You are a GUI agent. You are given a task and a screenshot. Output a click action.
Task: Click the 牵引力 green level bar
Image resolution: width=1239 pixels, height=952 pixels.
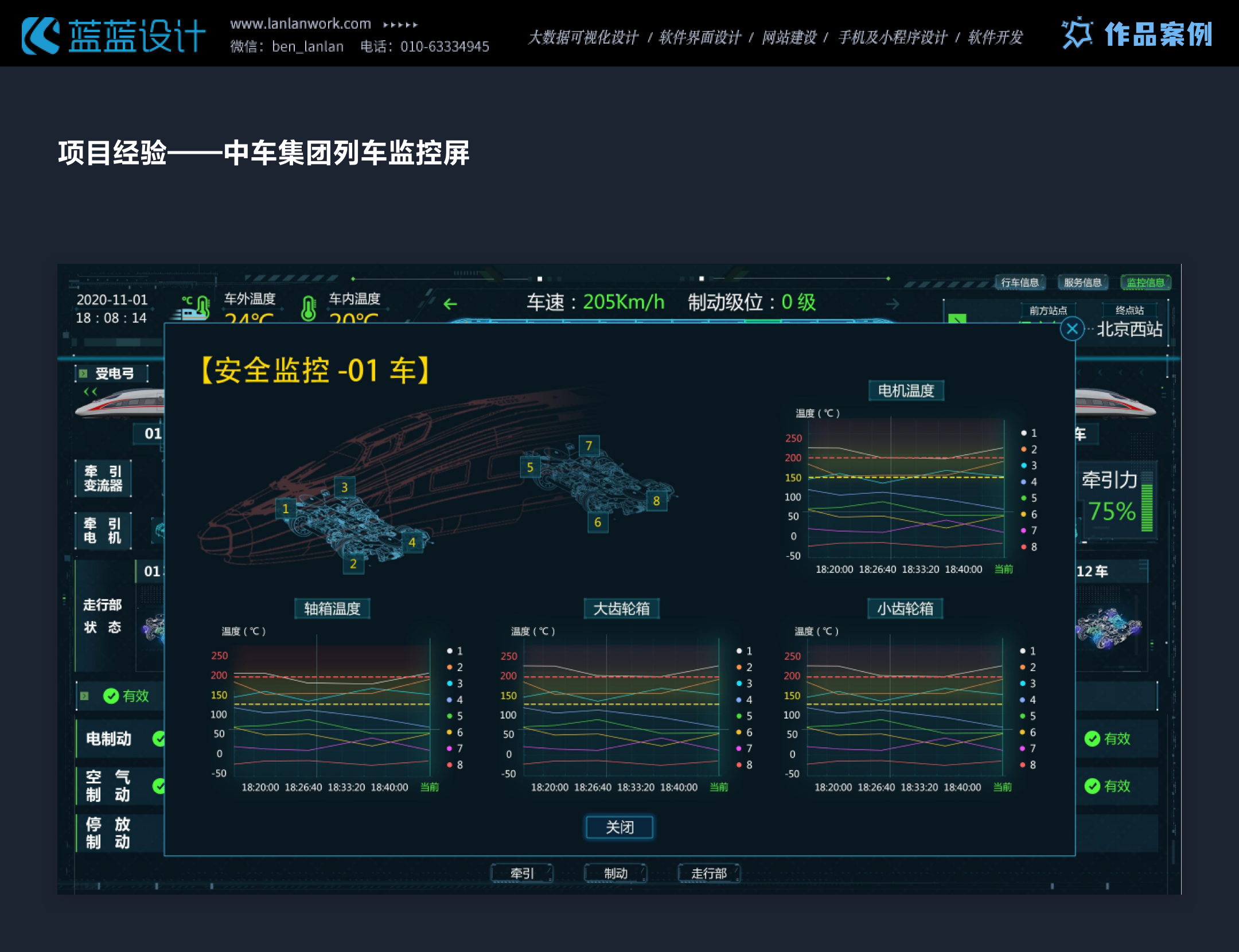(1147, 508)
